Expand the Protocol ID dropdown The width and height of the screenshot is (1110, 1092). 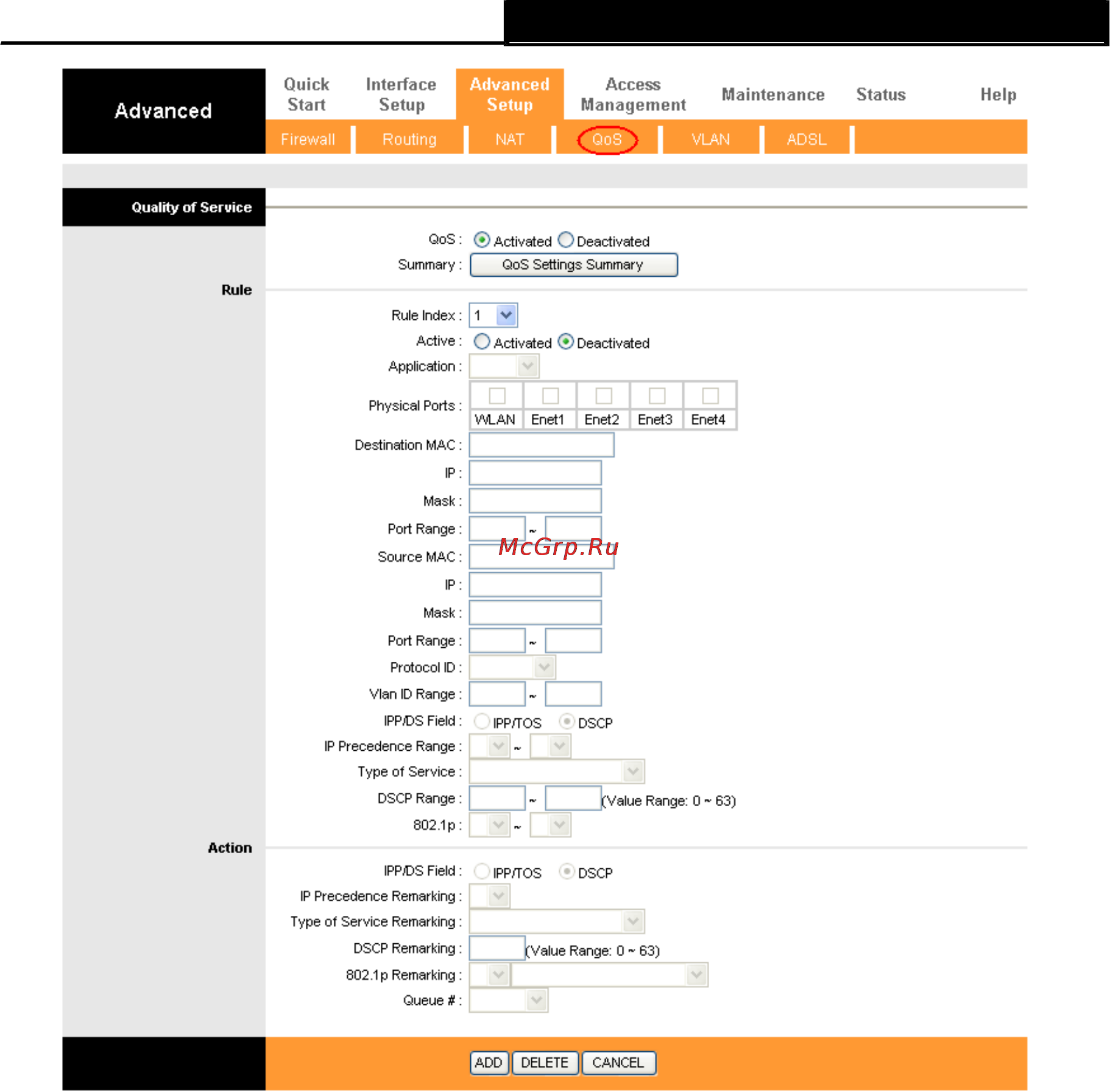coord(512,667)
